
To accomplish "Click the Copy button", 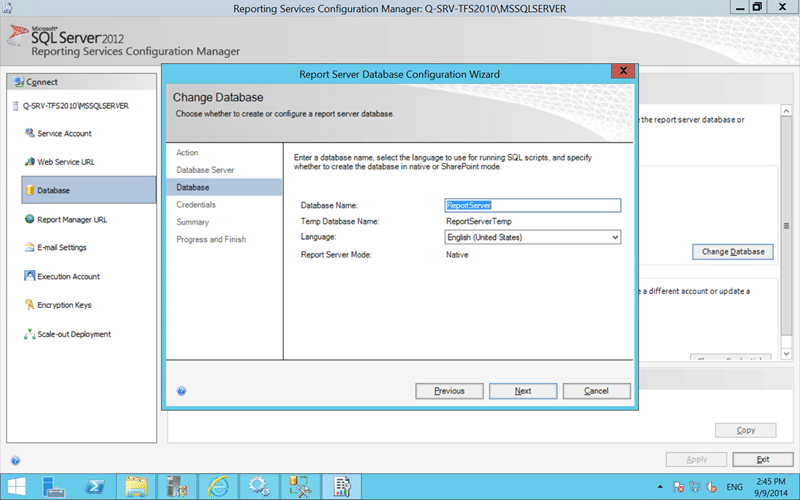I will 745,430.
